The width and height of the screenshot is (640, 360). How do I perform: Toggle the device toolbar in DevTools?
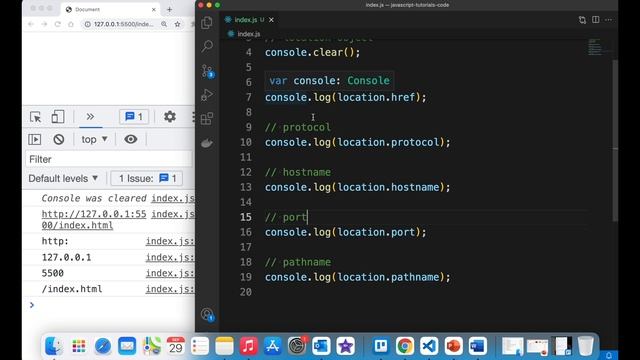(58, 117)
